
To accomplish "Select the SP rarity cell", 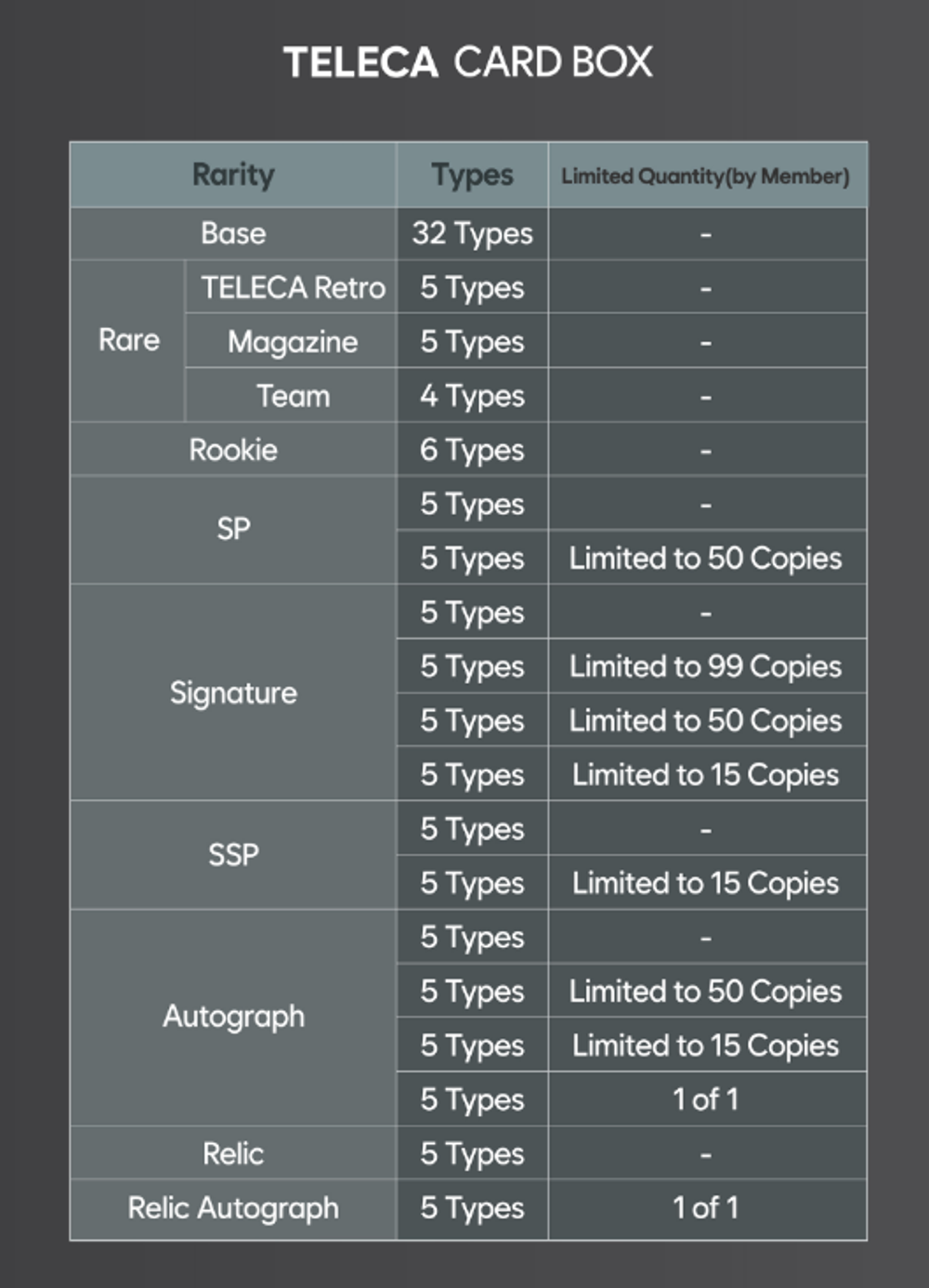I will point(233,530).
